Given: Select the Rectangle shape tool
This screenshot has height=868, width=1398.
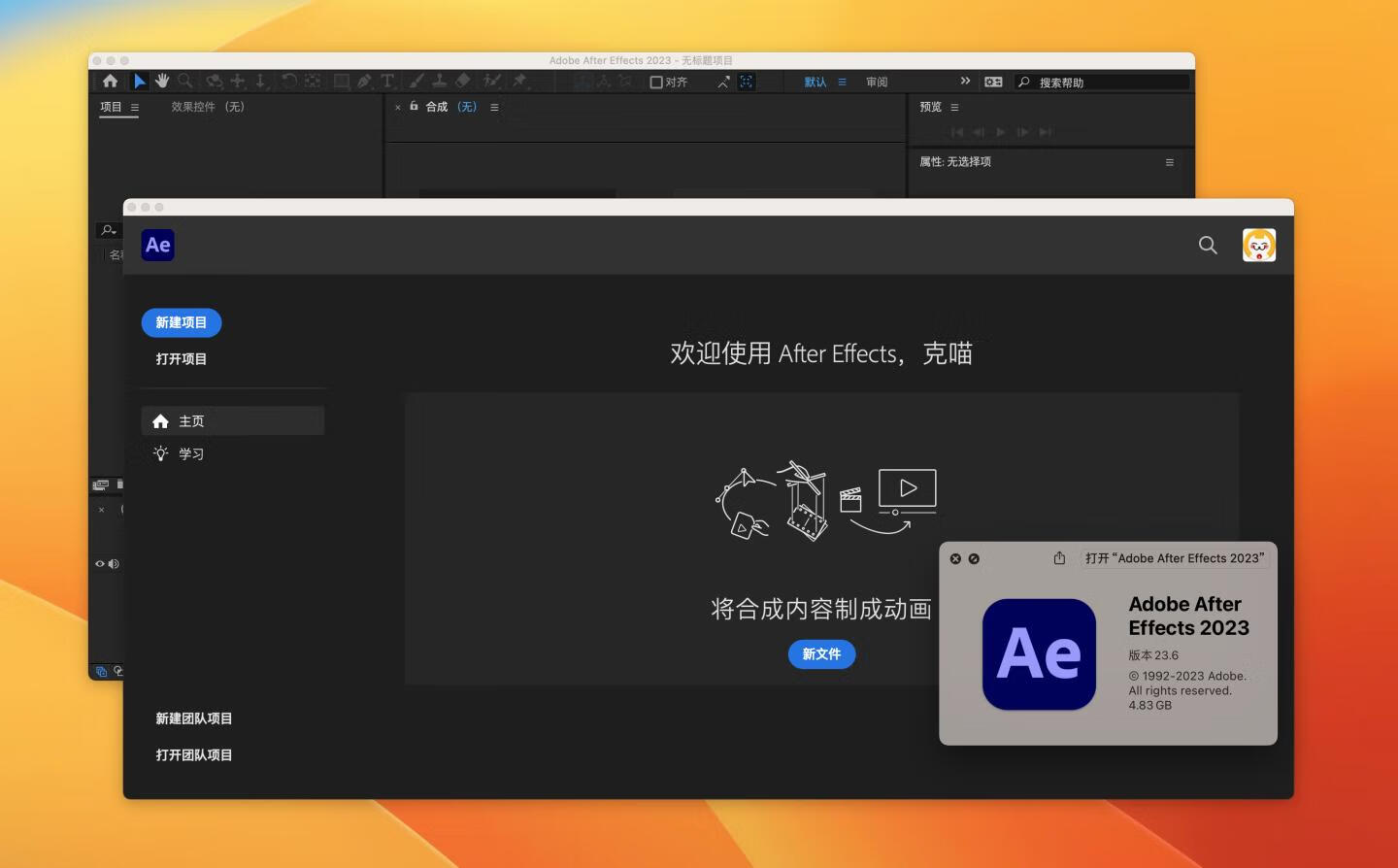Looking at the screenshot, I should pyautogui.click(x=342, y=82).
